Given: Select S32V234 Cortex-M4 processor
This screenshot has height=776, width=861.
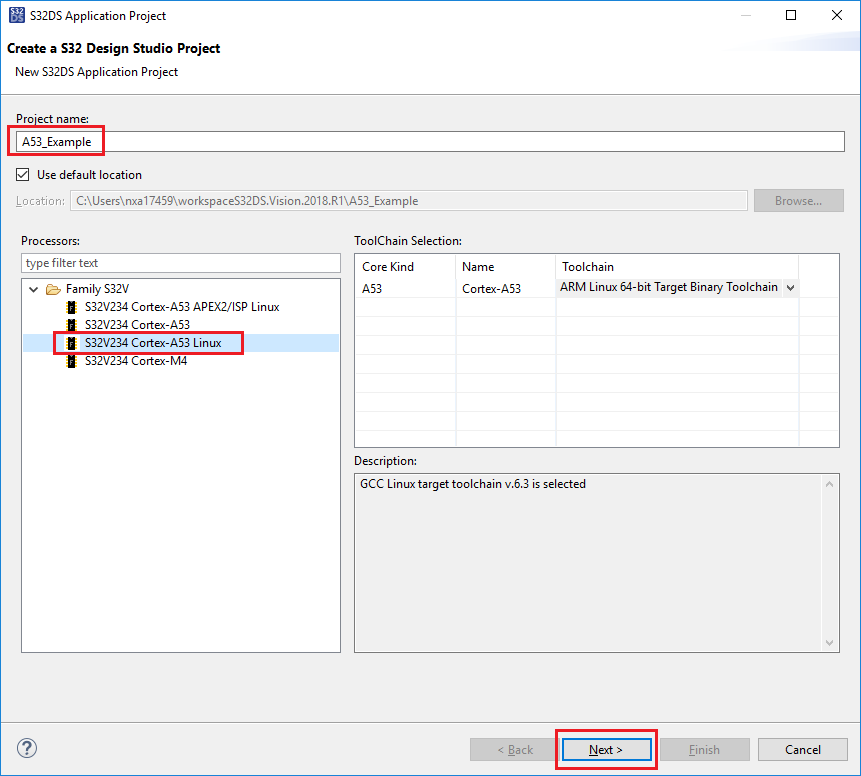Looking at the screenshot, I should [x=136, y=361].
